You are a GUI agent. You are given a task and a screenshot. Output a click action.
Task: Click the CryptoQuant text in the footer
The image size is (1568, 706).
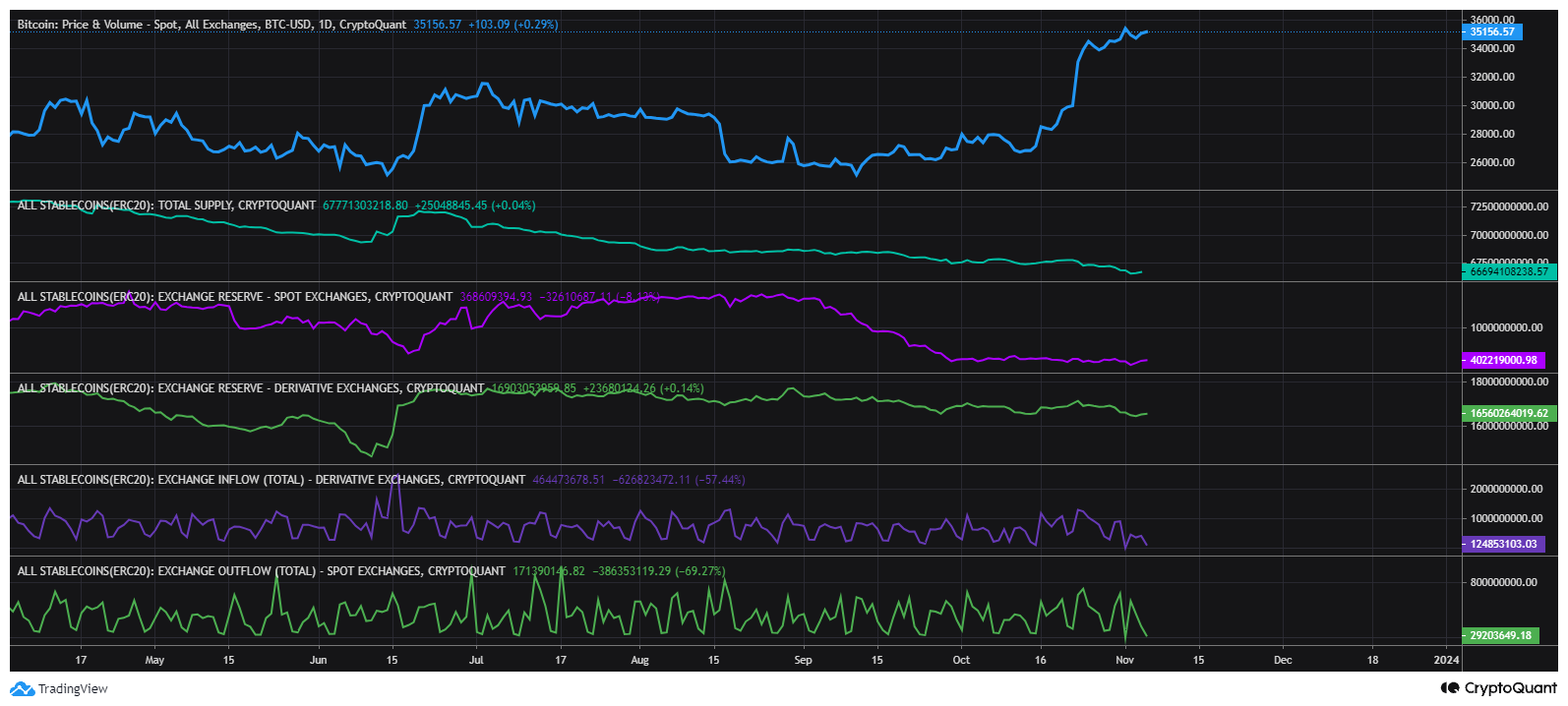(x=1510, y=688)
